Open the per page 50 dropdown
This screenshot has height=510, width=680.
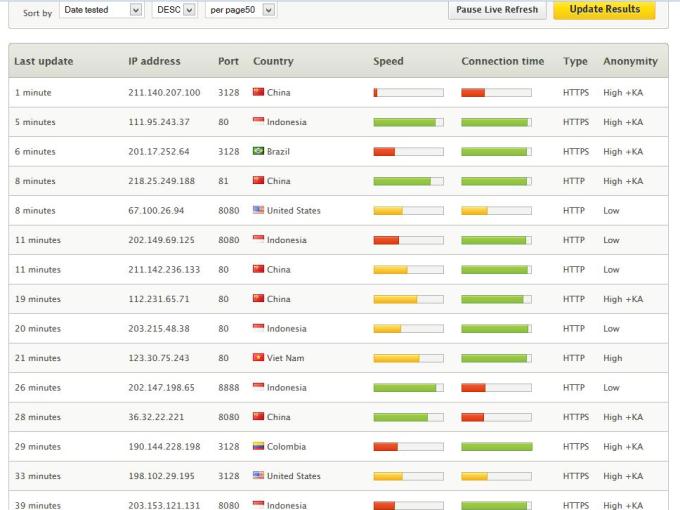(241, 10)
